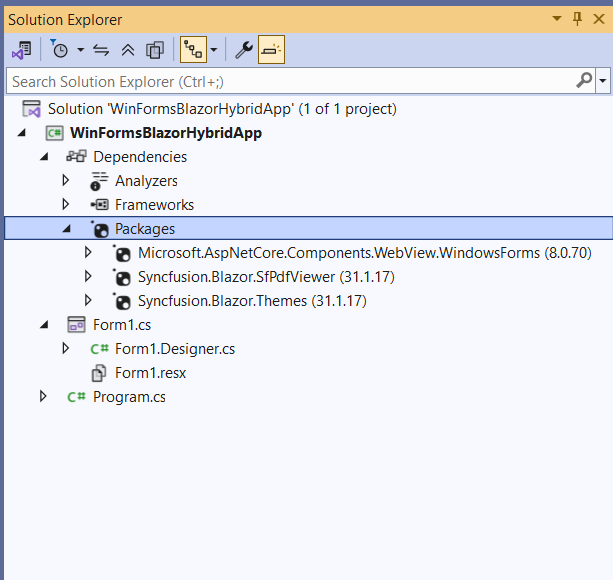The width and height of the screenshot is (613, 580).
Task: Select Dependencies tree item
Action: [140, 157]
